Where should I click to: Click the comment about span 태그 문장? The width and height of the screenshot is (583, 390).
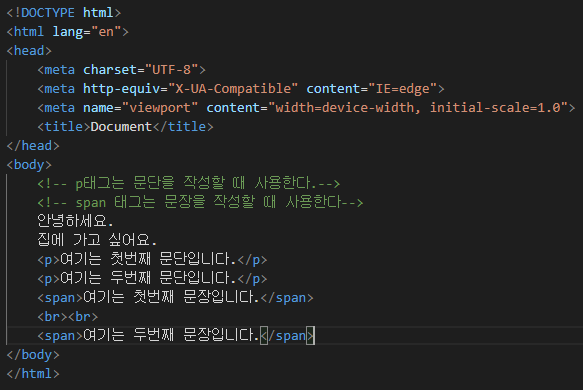[x=200, y=203]
